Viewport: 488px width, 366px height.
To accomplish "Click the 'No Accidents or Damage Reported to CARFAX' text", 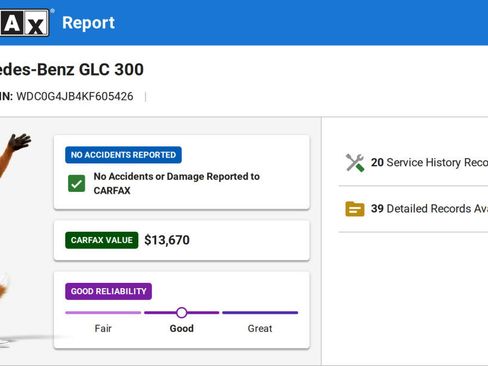I will [177, 183].
